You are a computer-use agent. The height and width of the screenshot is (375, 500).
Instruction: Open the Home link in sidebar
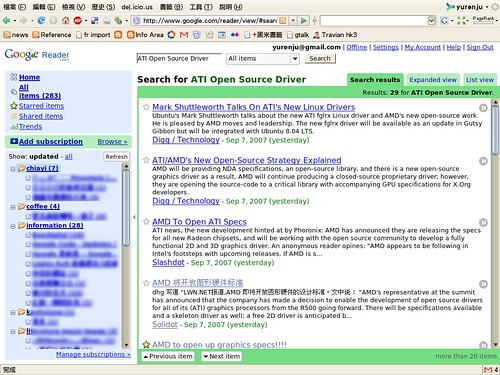pos(29,77)
